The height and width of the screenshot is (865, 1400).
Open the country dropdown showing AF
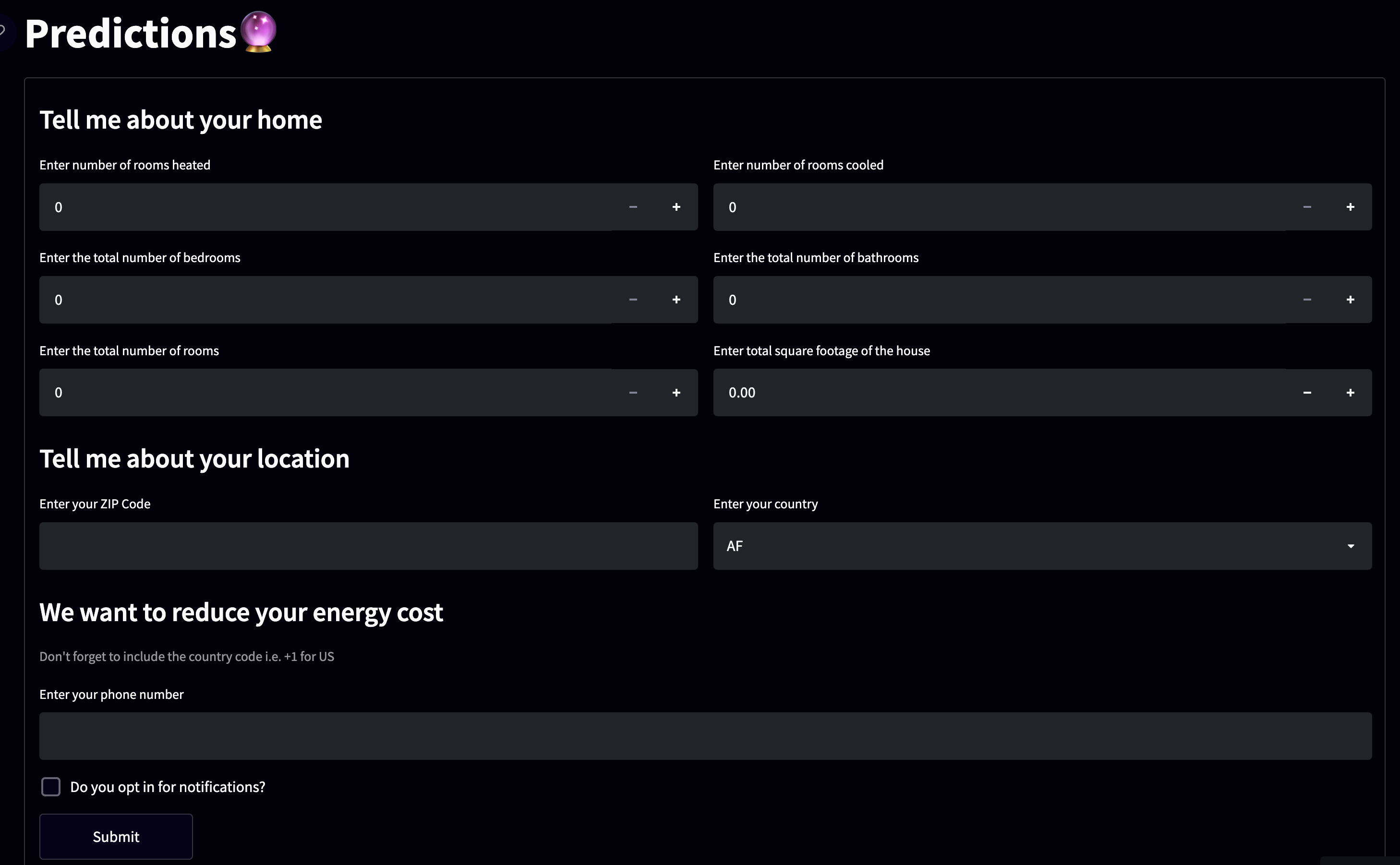1042,546
